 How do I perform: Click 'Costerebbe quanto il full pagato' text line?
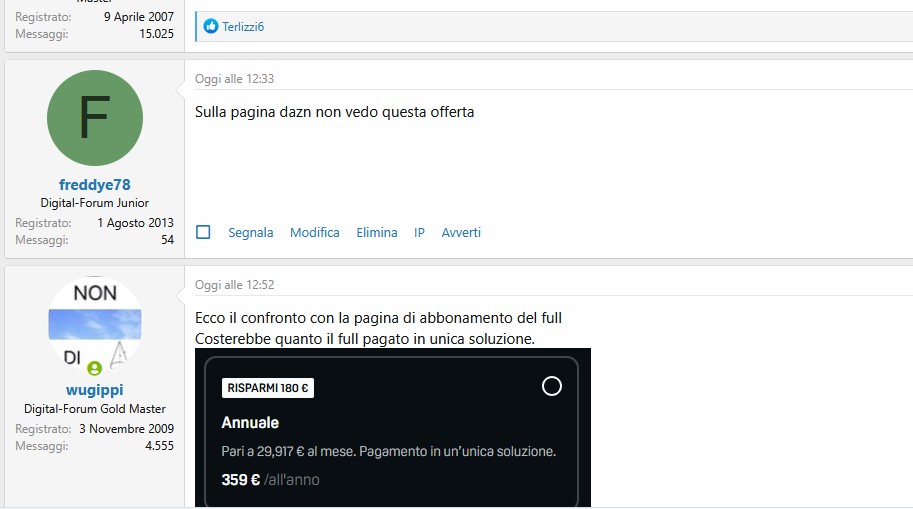point(365,339)
